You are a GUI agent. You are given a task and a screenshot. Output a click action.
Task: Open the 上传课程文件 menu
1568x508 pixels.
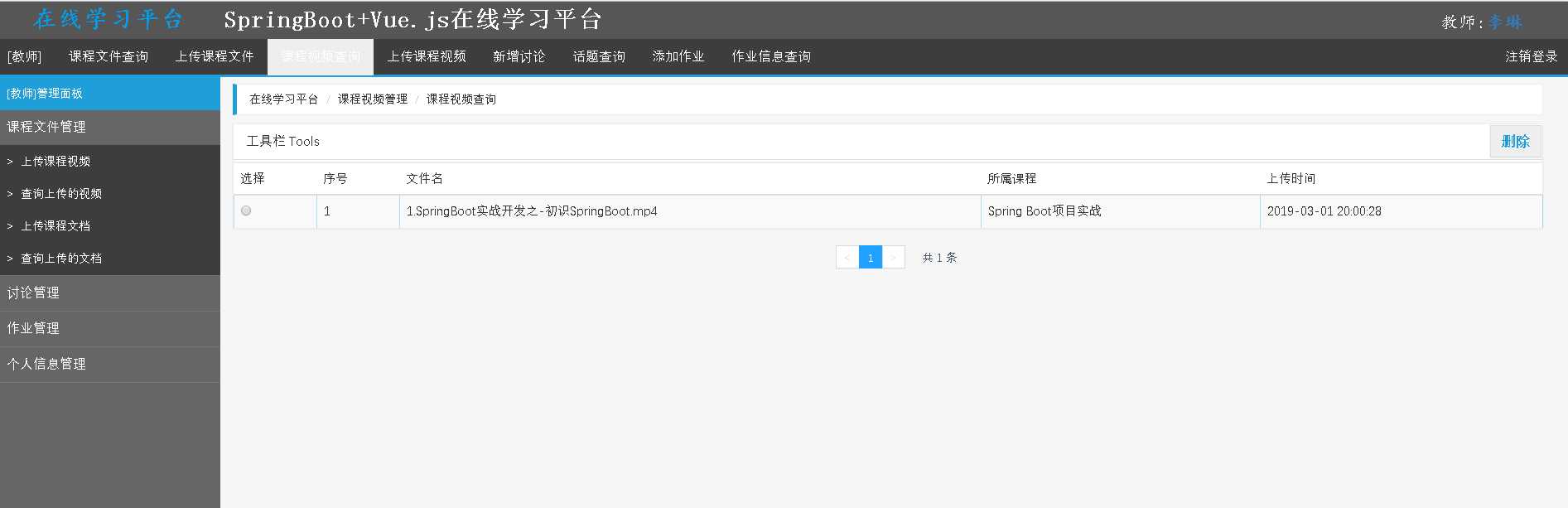point(215,56)
